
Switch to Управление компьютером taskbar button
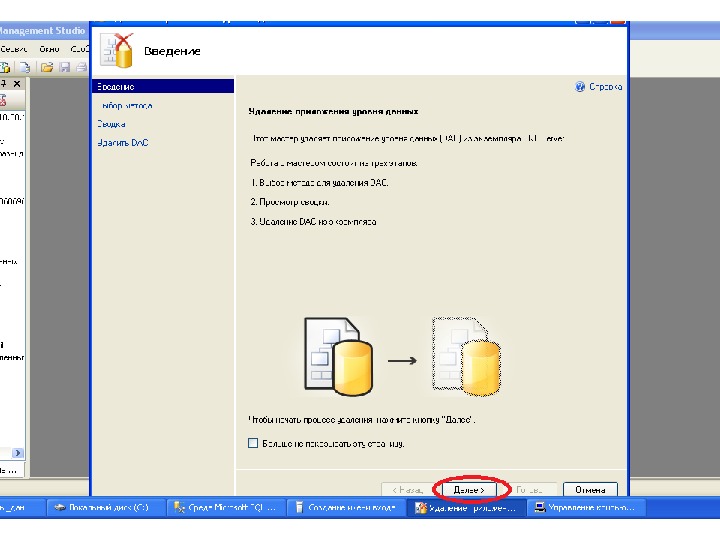586,507
